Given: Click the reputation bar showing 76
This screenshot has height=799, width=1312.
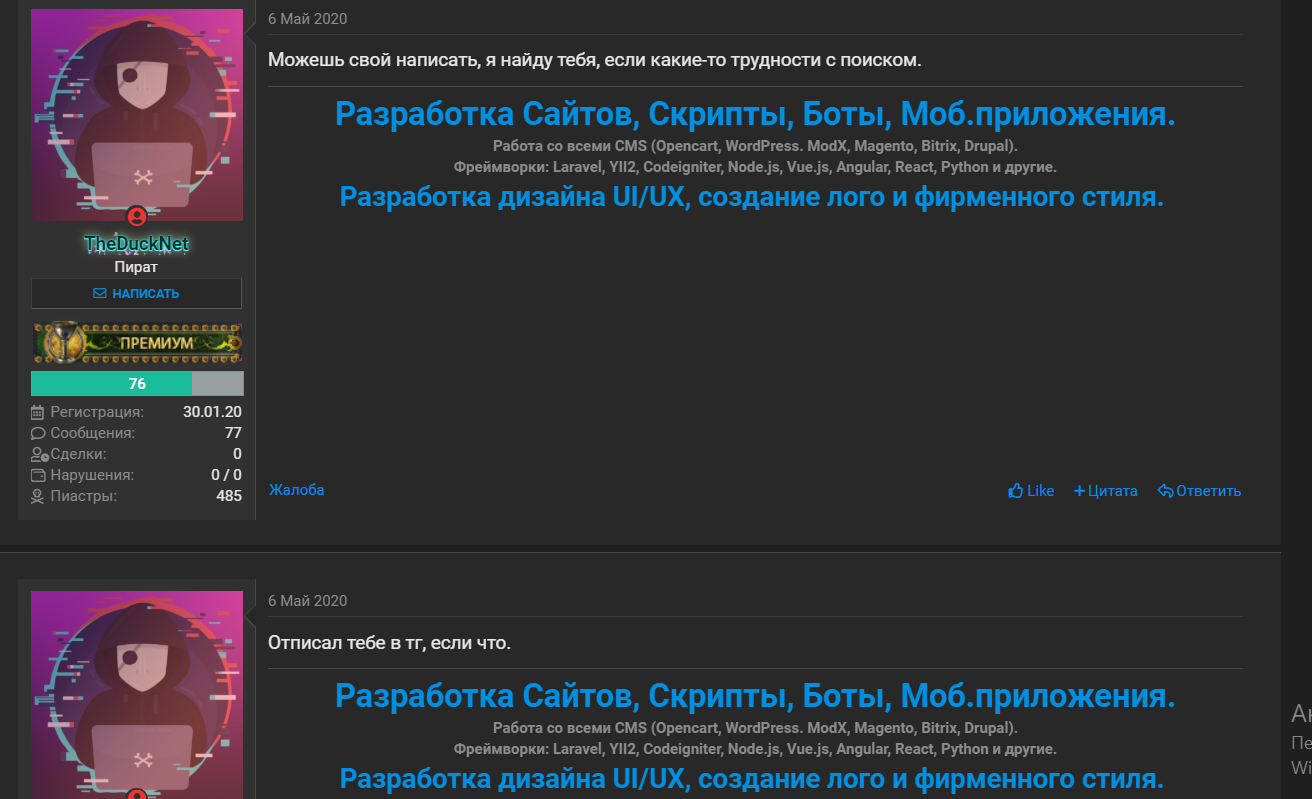Looking at the screenshot, I should click(137, 384).
